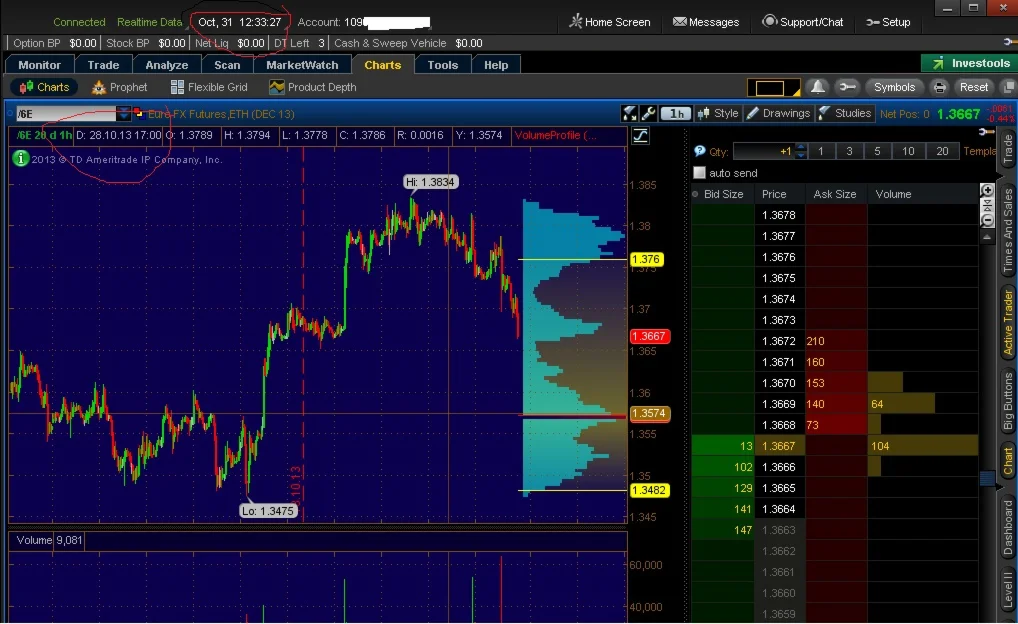Enable the auto send checkbox
Image resolution: width=1018 pixels, height=624 pixels.
(x=699, y=173)
